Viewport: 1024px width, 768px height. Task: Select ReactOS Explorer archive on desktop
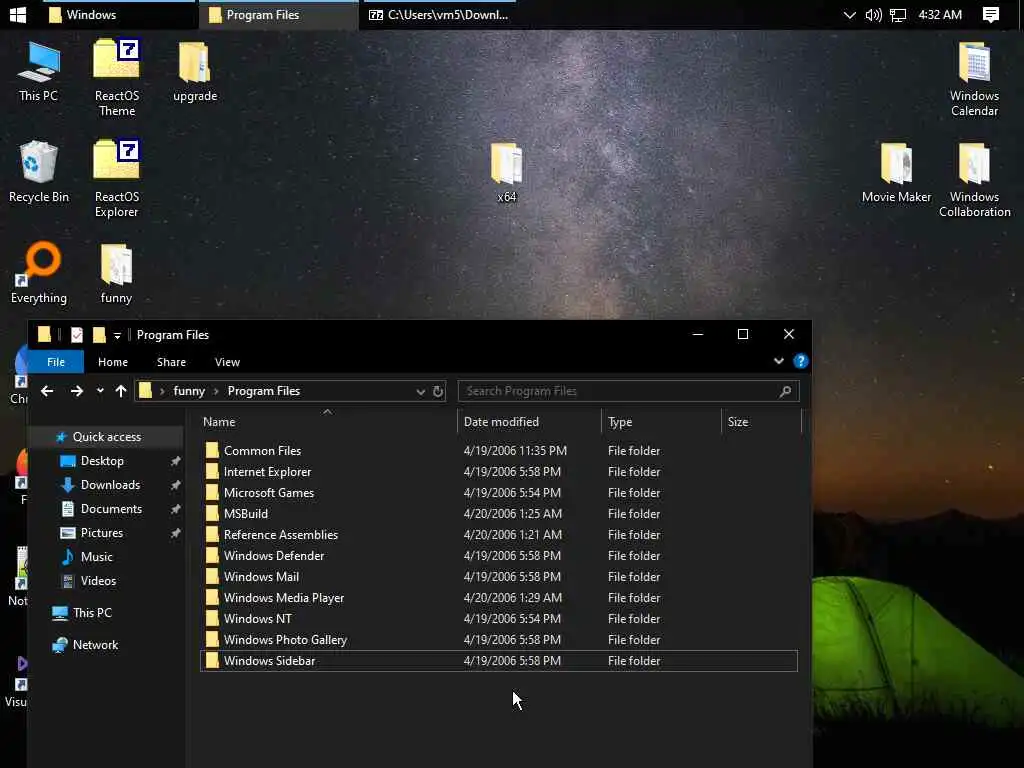(x=117, y=178)
